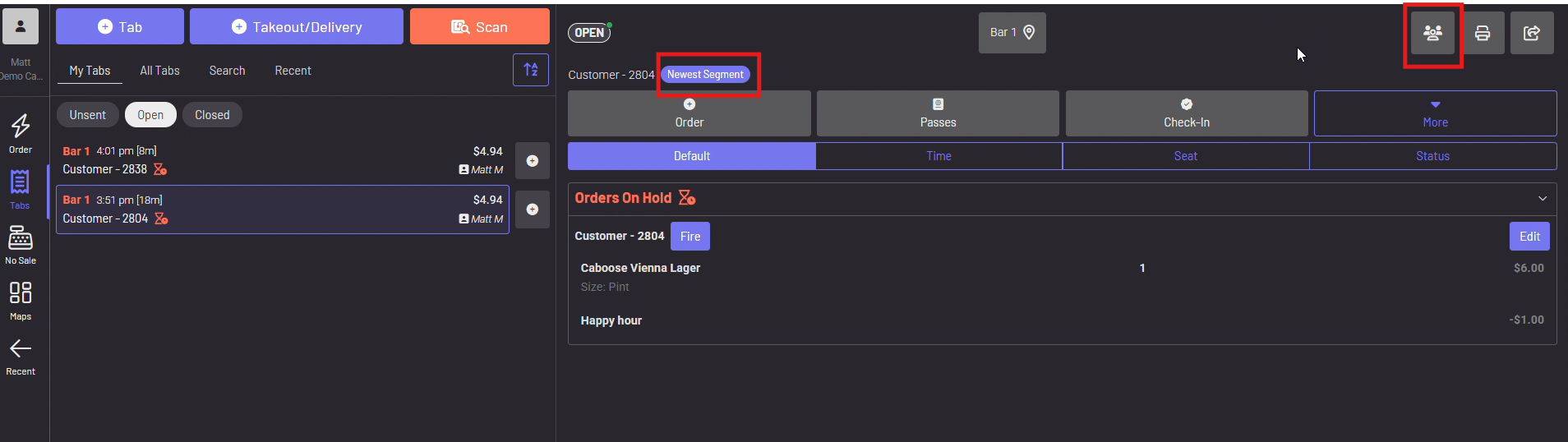Open the customers group icon button

coord(1432,33)
